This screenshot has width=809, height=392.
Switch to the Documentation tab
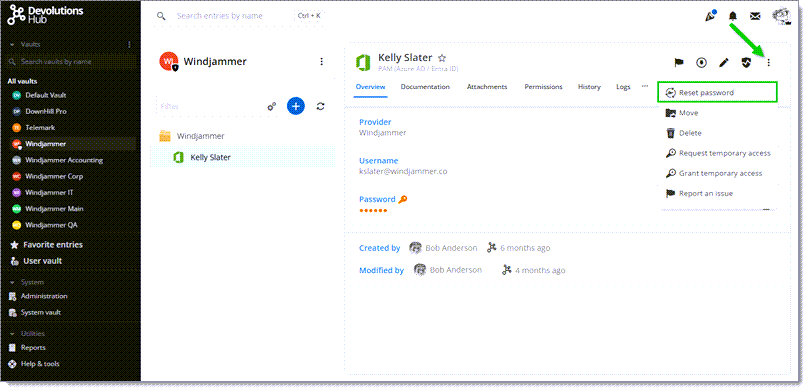[425, 87]
